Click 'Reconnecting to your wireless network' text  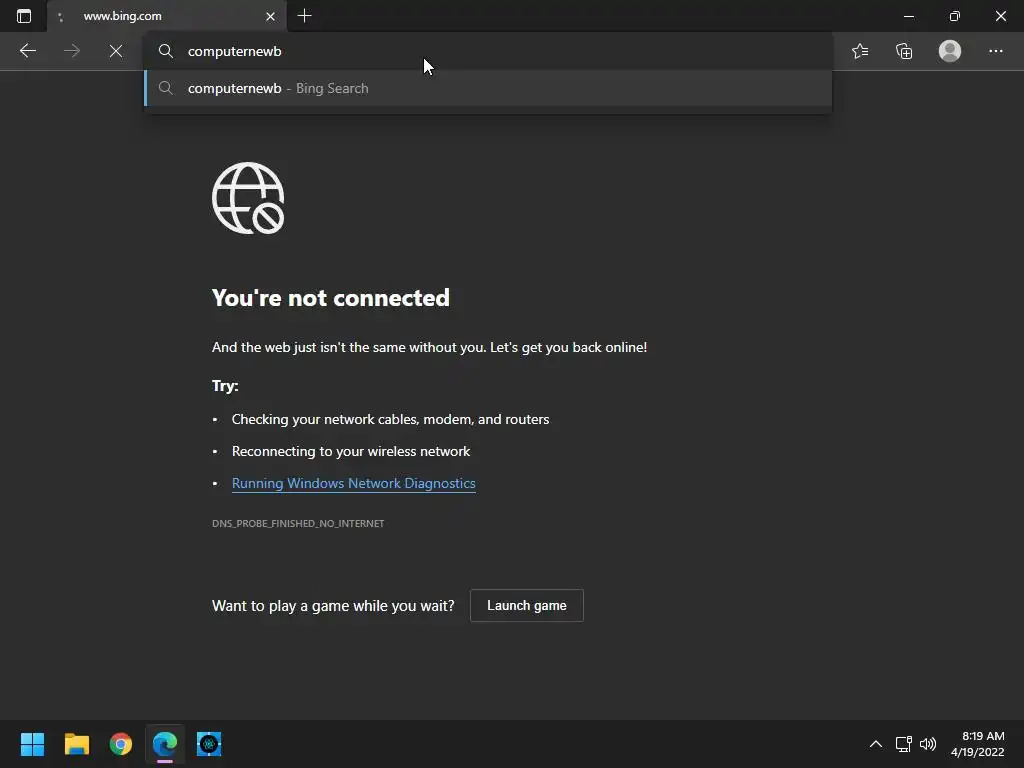tap(351, 451)
